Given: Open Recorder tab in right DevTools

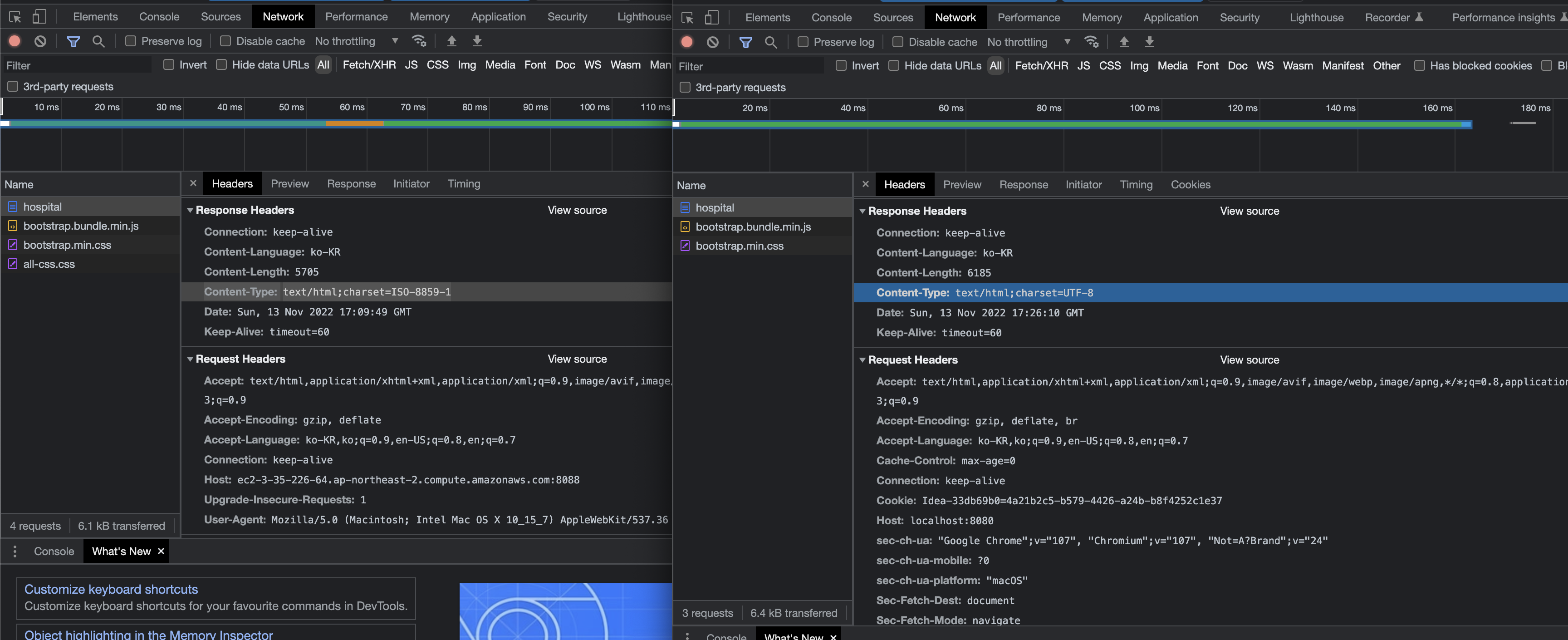Looking at the screenshot, I should [x=1393, y=18].
